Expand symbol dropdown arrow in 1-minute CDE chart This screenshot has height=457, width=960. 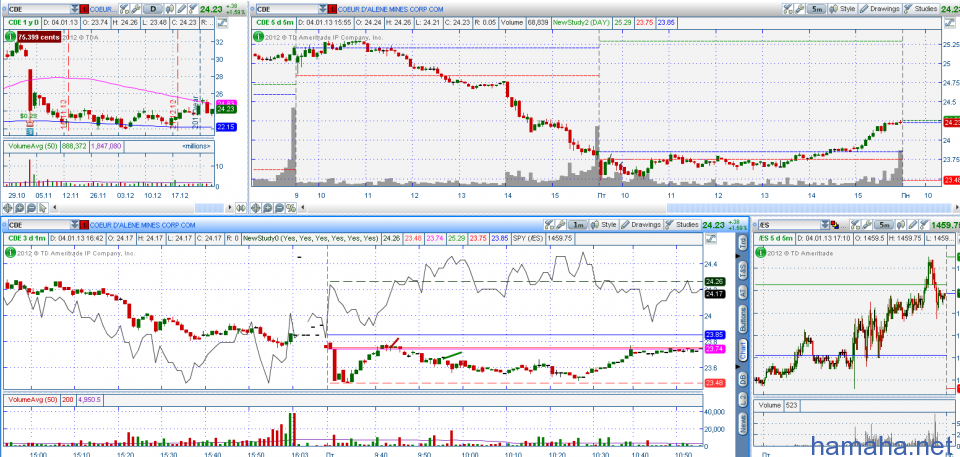[75, 225]
